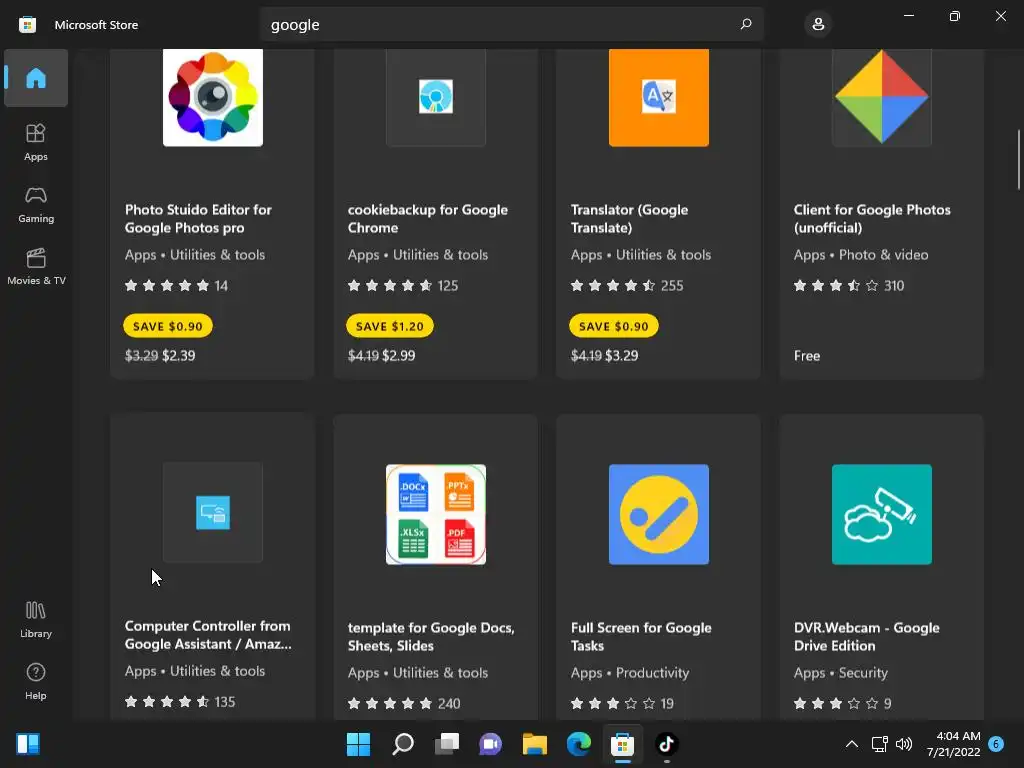This screenshot has width=1024, height=768.
Task: Open cookiebackup for Google Chrome app icon
Action: pos(436,97)
